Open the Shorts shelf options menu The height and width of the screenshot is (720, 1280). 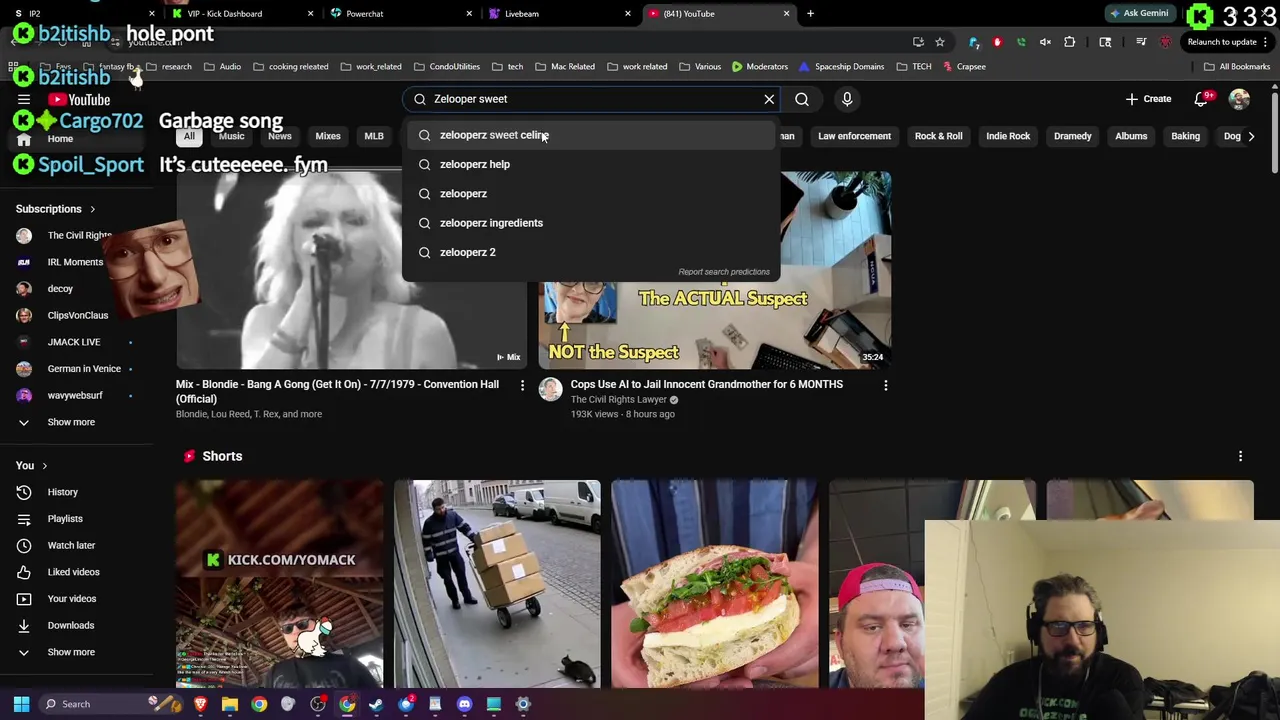(x=1240, y=456)
